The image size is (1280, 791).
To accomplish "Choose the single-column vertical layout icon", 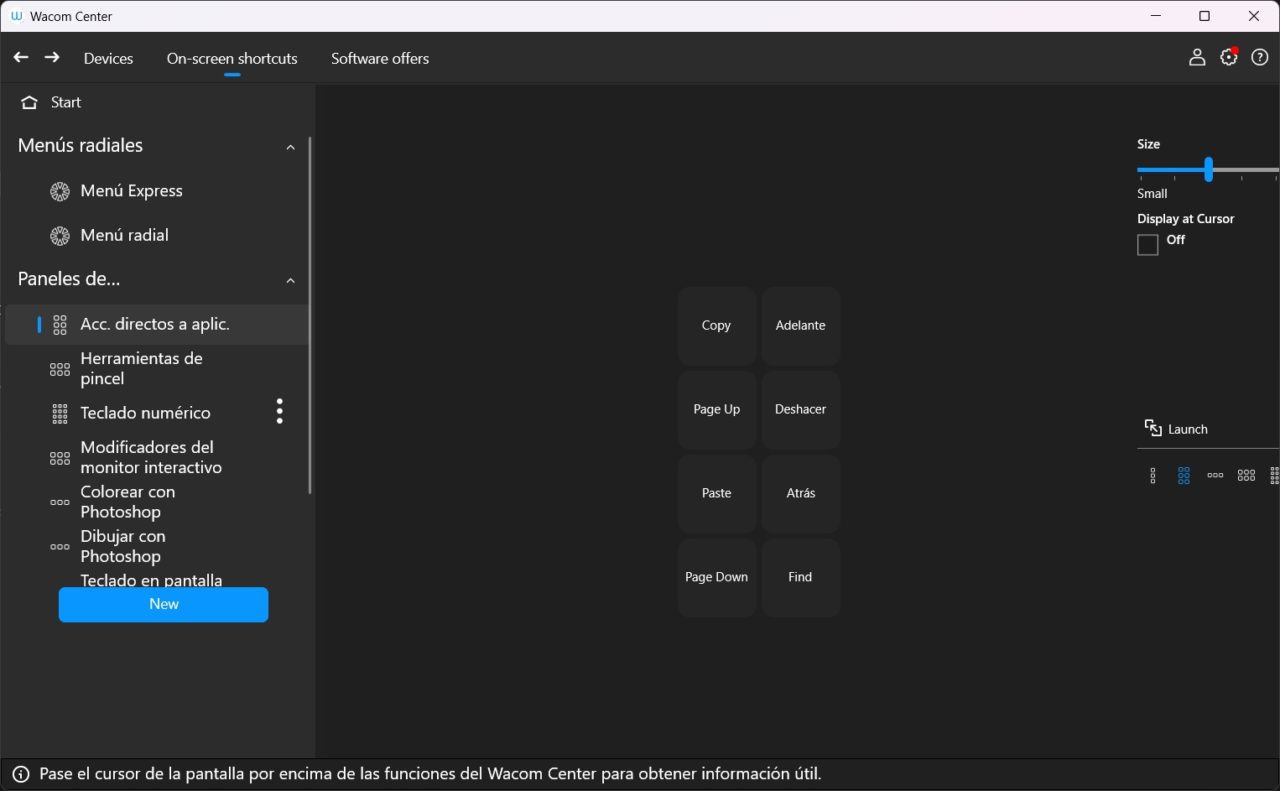I will pyautogui.click(x=1153, y=476).
